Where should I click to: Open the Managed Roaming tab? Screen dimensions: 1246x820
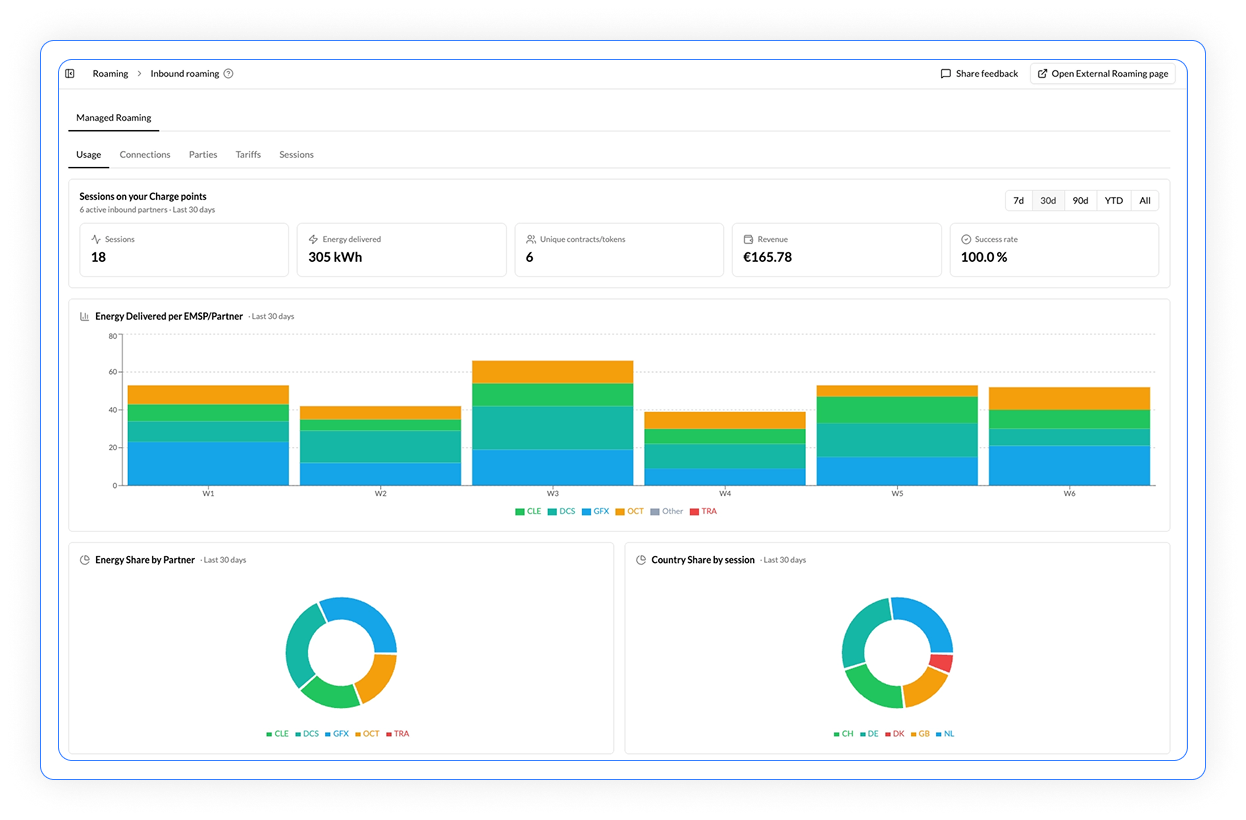pyautogui.click(x=114, y=118)
